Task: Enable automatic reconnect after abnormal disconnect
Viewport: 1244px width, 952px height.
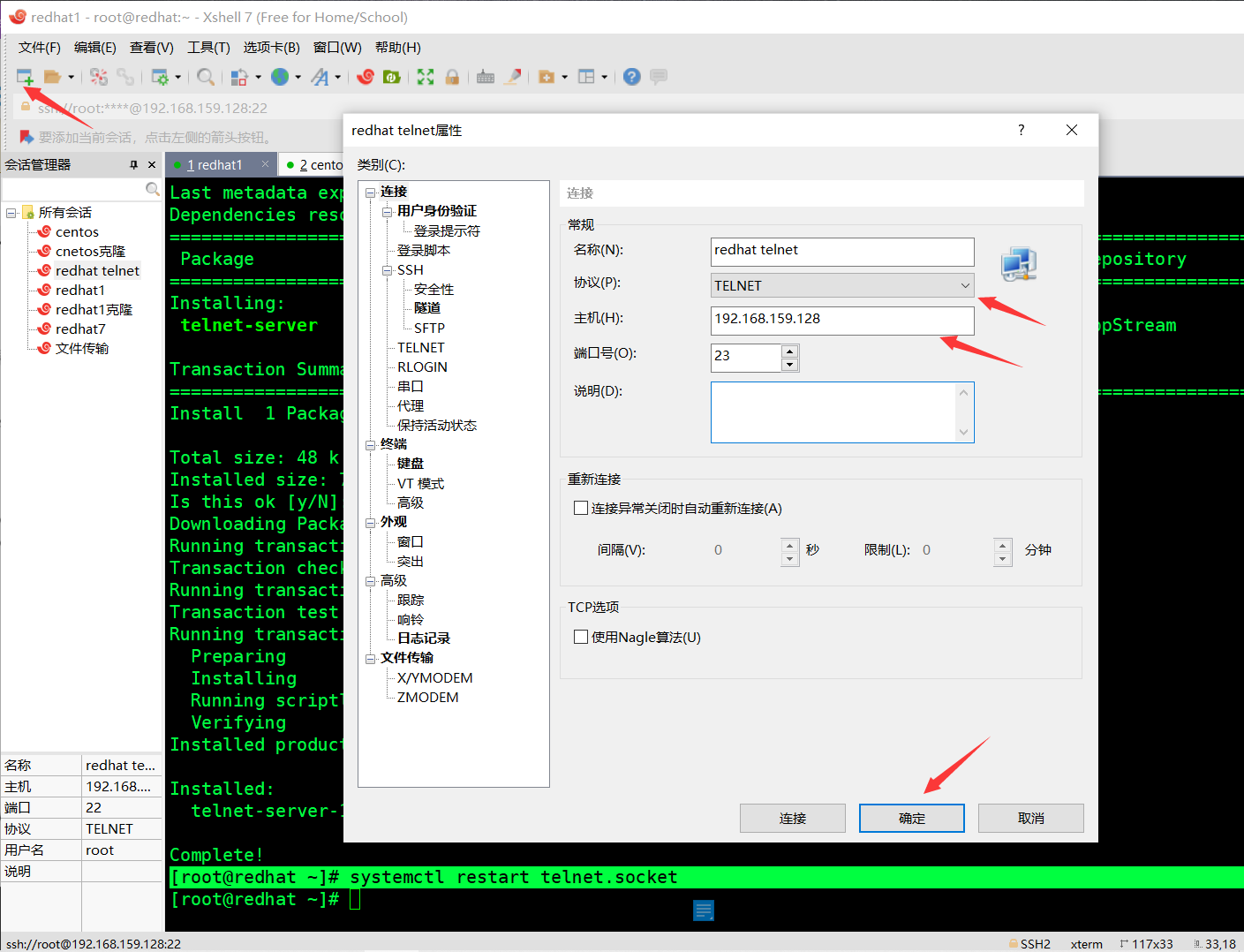Action: coord(581,508)
